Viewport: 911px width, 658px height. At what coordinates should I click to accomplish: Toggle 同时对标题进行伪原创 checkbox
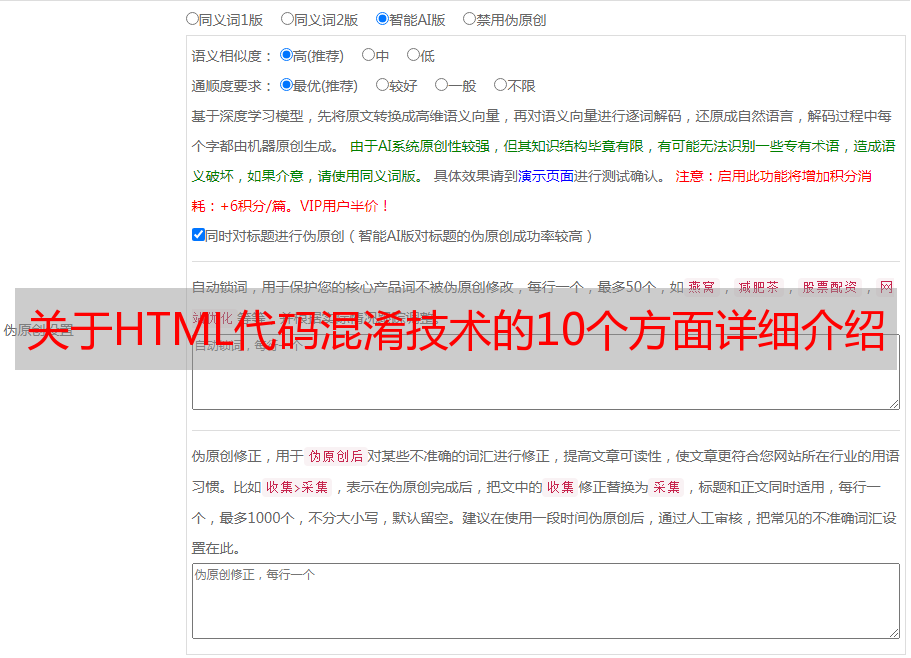[198, 235]
